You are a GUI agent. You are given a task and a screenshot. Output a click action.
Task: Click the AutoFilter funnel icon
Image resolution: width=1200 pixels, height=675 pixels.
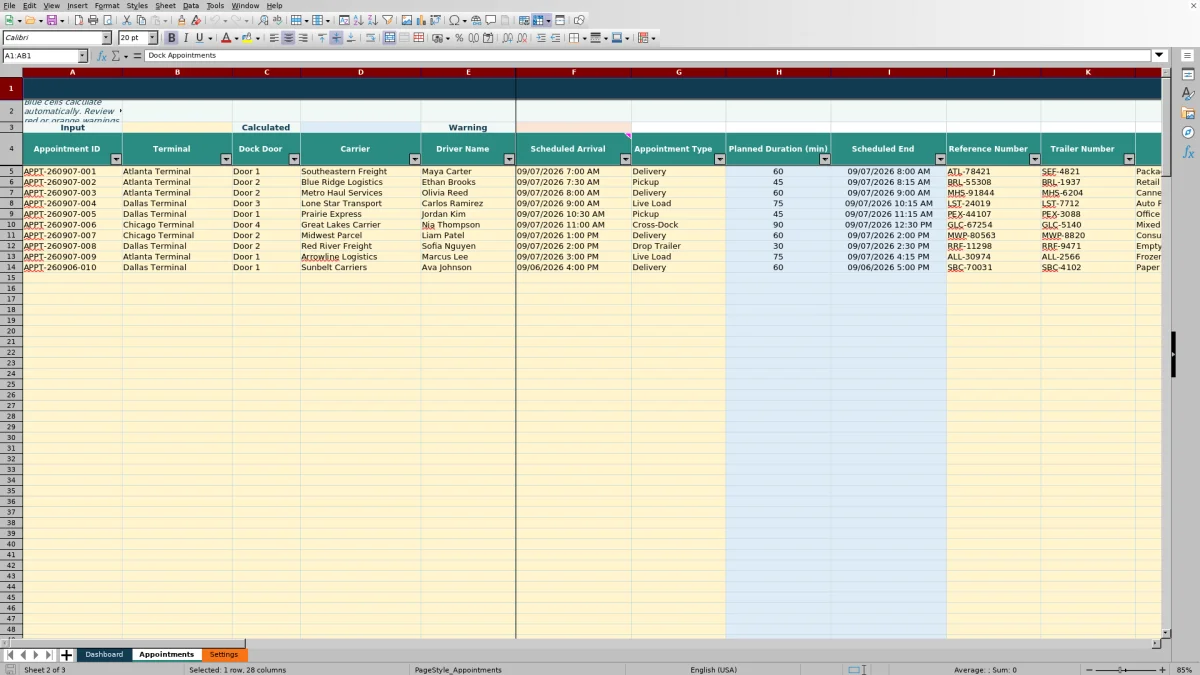click(387, 20)
